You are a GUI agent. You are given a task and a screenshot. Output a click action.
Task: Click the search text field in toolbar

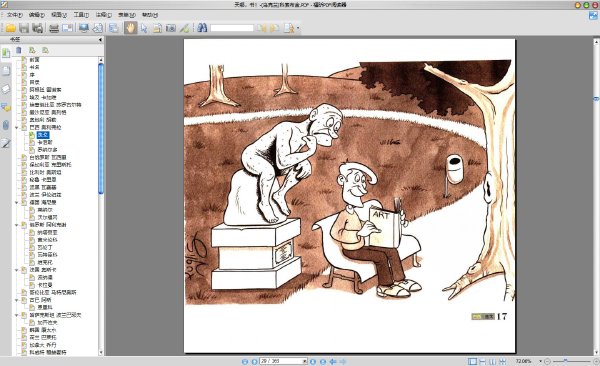[x=232, y=28]
